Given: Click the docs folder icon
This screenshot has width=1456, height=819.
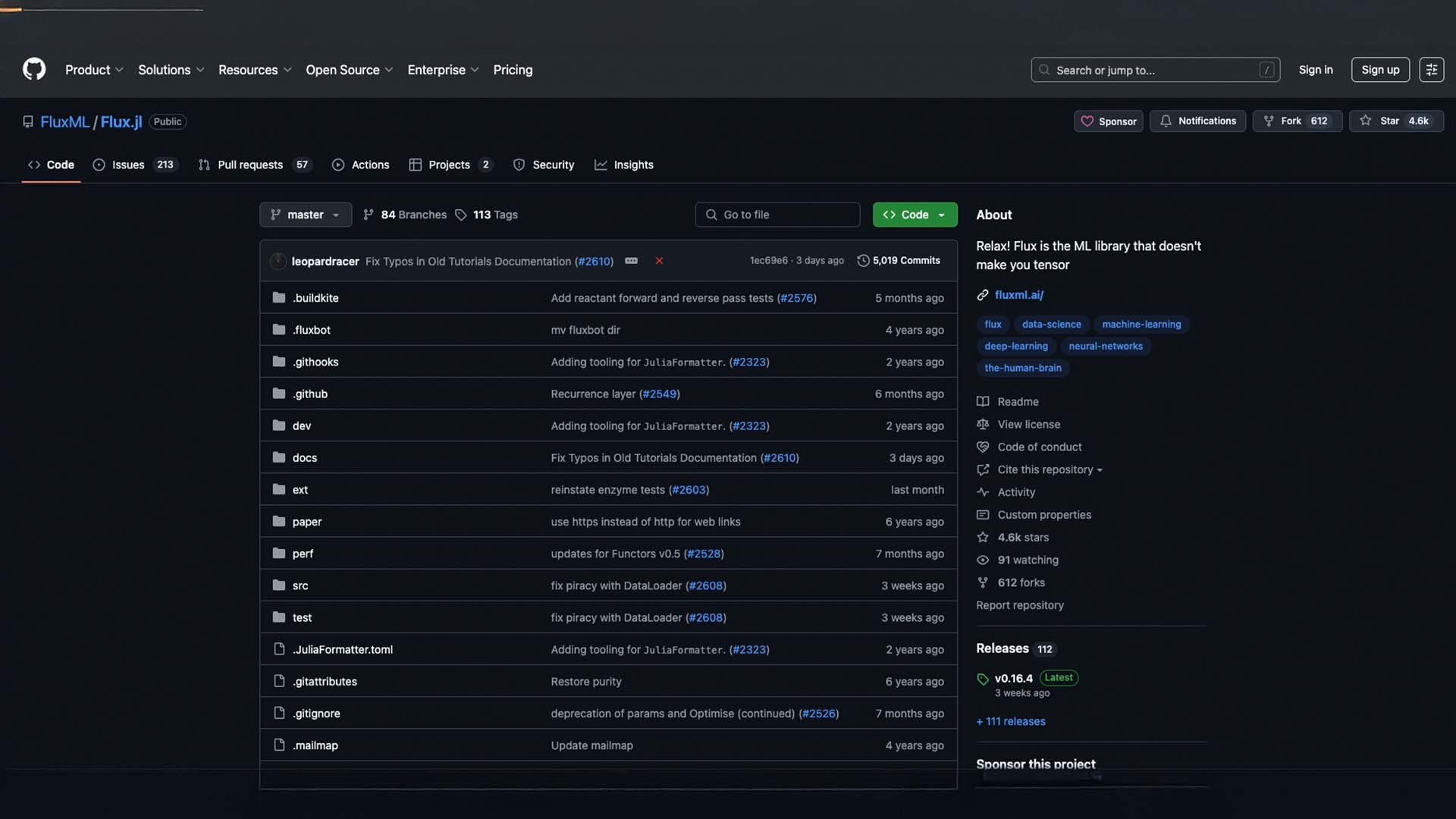Looking at the screenshot, I should 279,457.
